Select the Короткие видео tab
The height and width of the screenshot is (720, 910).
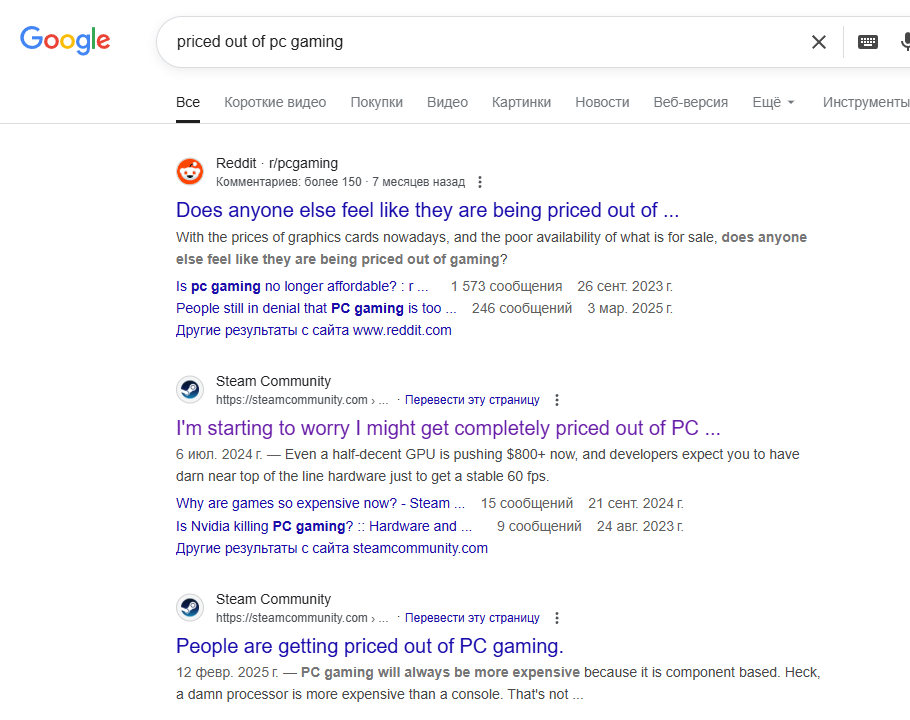pos(275,102)
